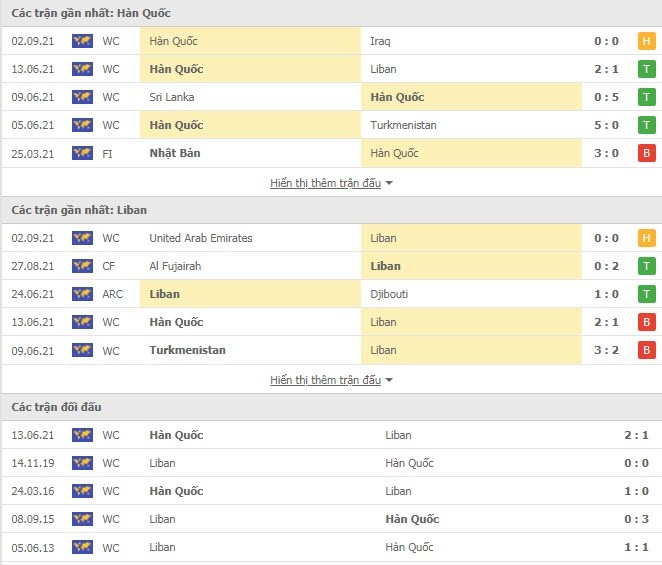Open Turkmenistan team in 05.06.21 match
The width and height of the screenshot is (662, 565).
tap(403, 125)
